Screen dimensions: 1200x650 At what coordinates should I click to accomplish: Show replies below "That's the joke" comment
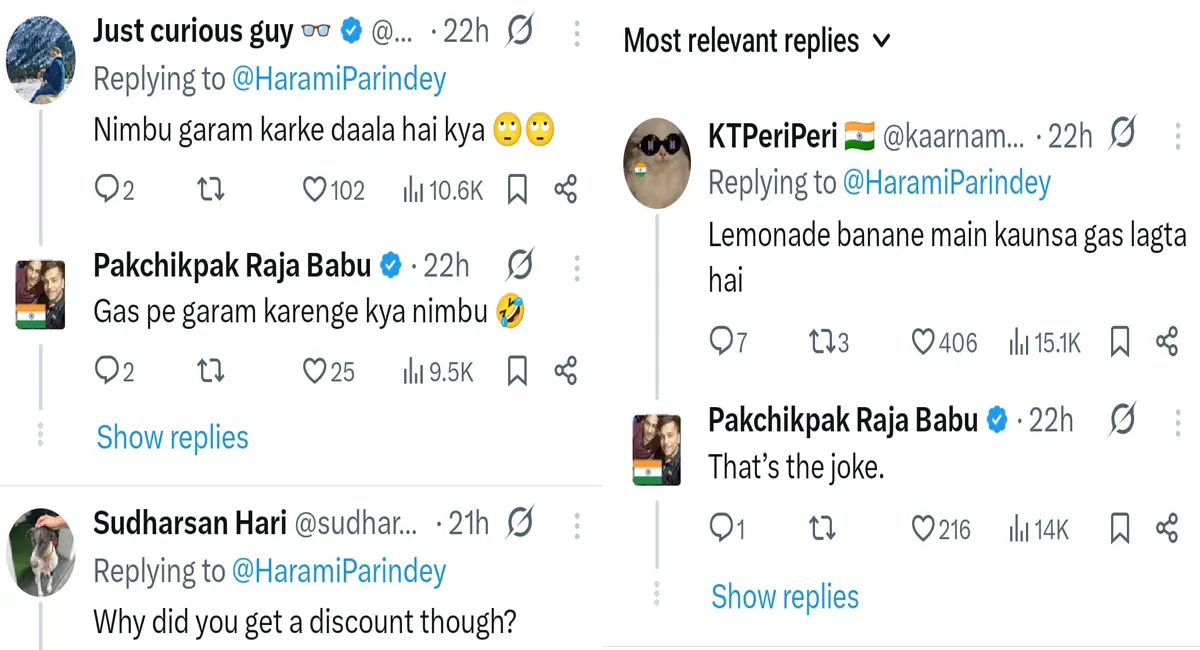(x=785, y=597)
